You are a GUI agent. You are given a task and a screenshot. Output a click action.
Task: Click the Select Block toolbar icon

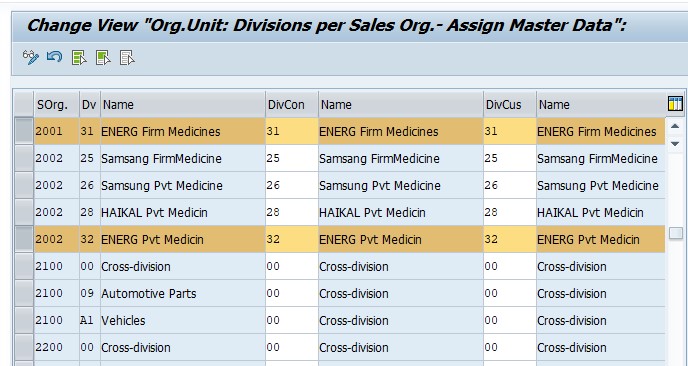click(x=103, y=57)
